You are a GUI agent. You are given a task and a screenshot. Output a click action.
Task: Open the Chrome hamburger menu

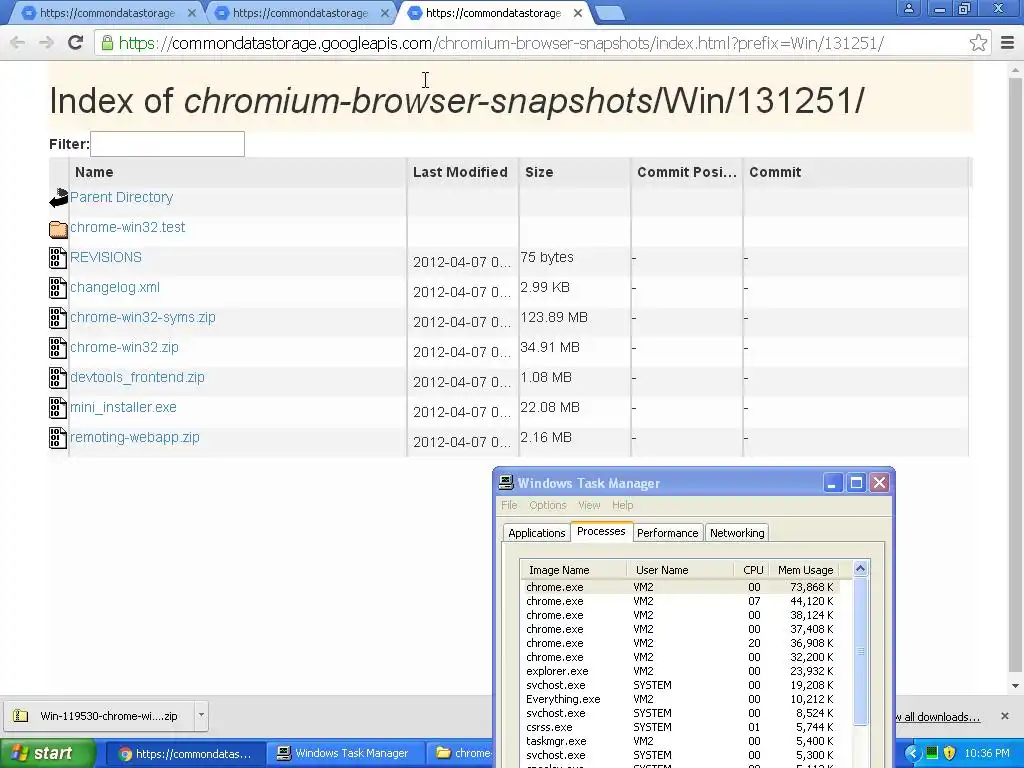point(1008,43)
